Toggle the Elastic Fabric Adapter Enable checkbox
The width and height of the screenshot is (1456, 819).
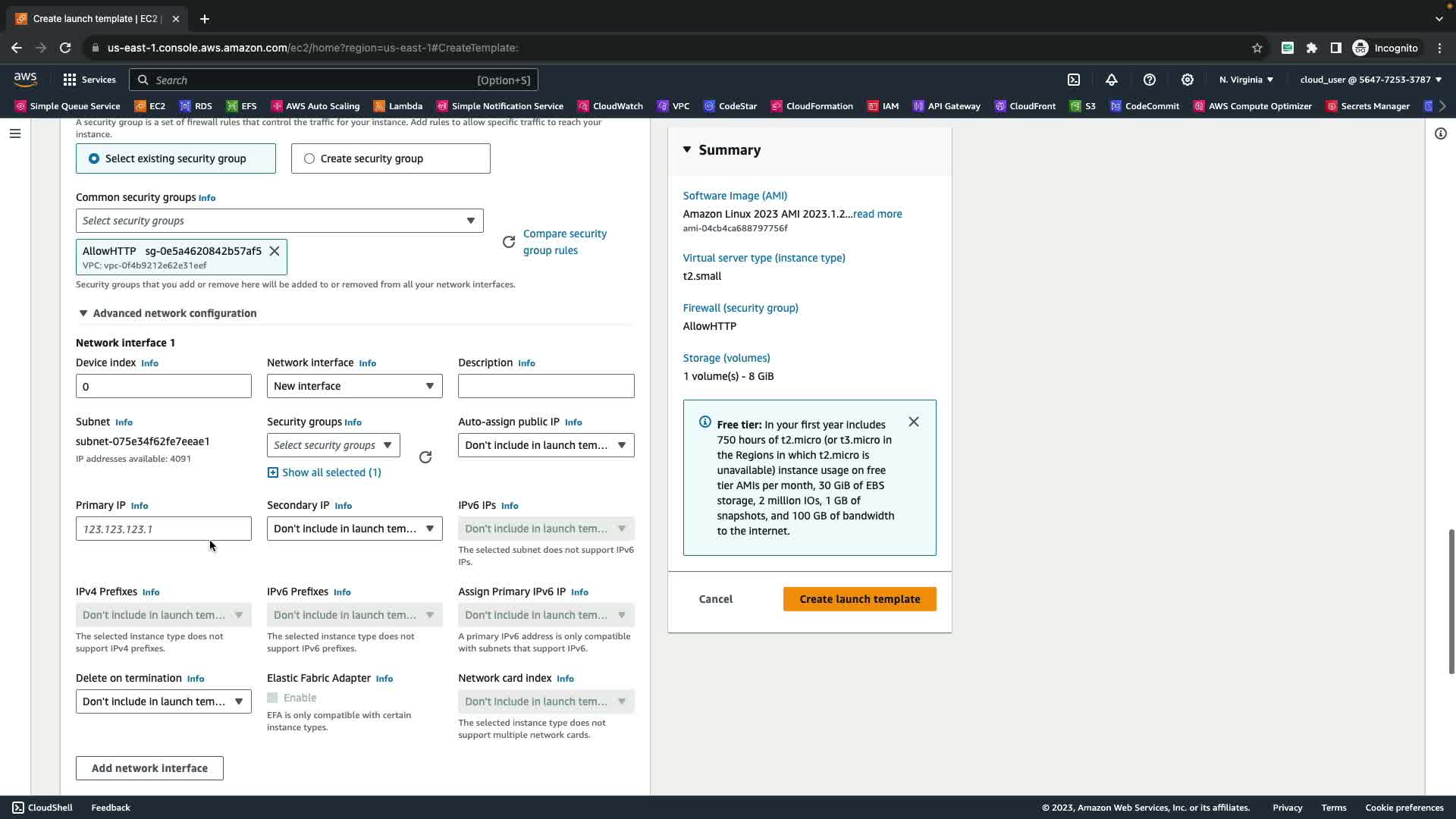[x=272, y=698]
